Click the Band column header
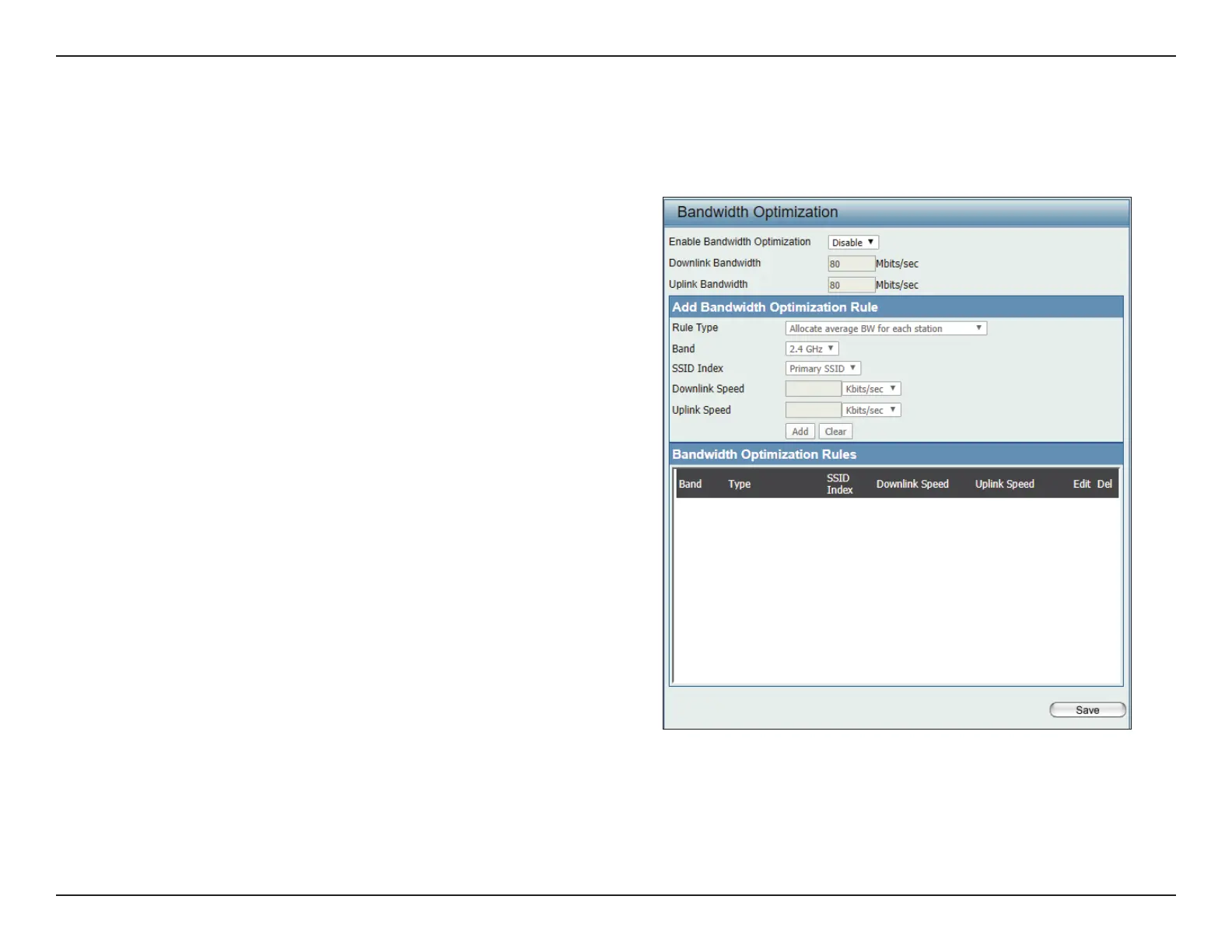Image resolution: width=1232 pixels, height=952 pixels. [690, 484]
